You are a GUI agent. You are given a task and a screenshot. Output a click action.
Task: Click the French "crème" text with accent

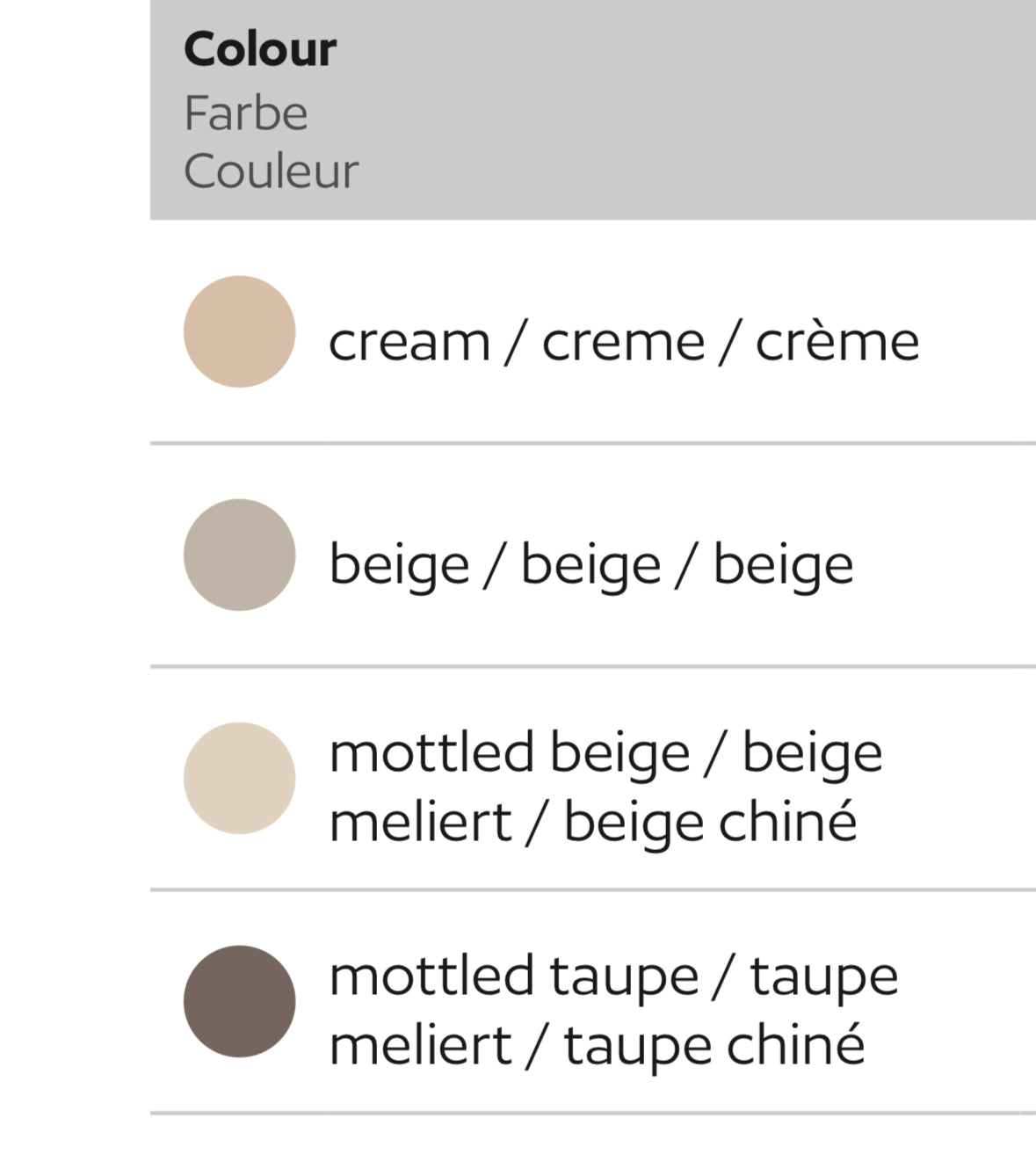[837, 342]
